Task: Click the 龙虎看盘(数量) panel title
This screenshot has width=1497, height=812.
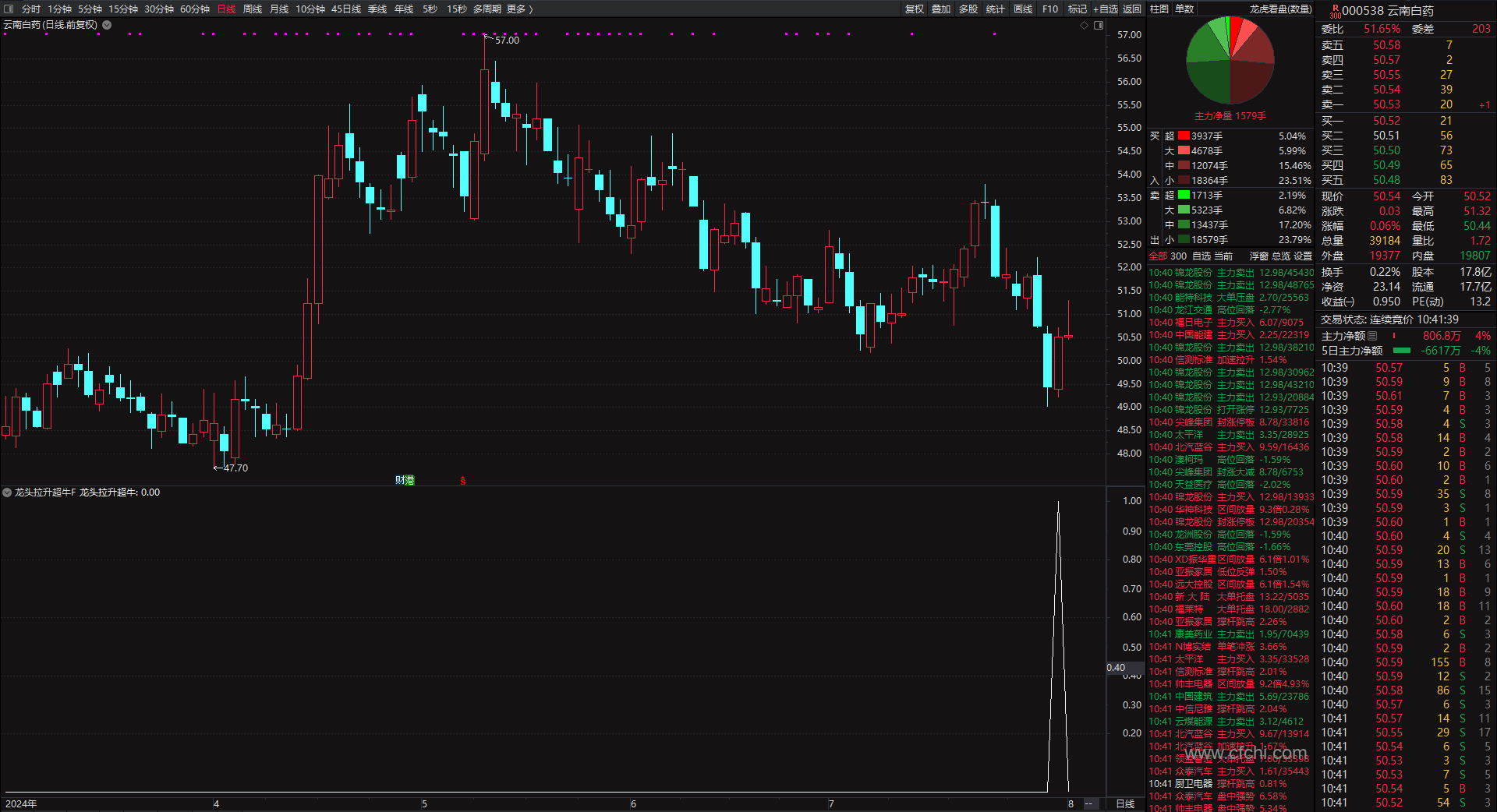Action: 1280,9
